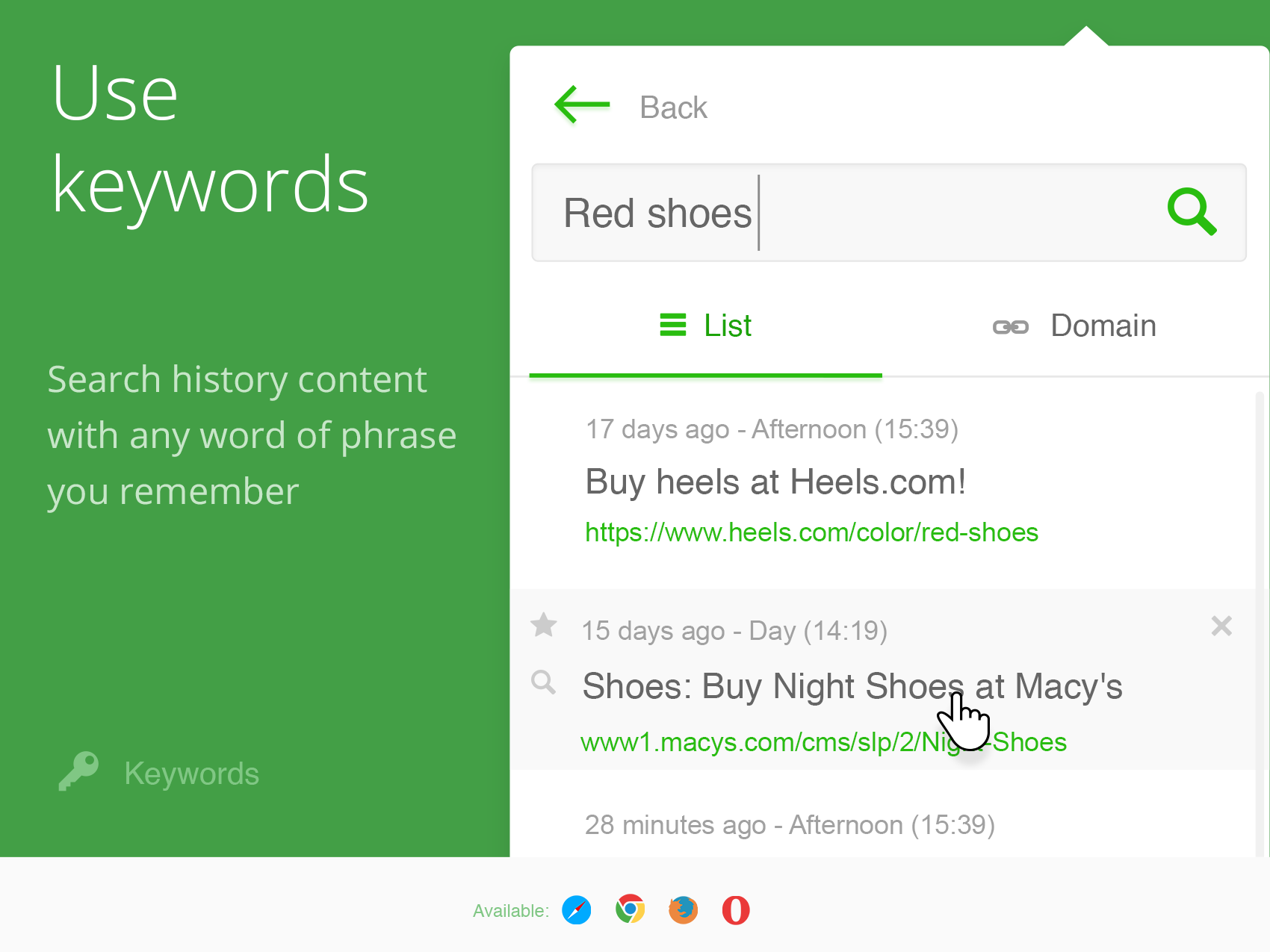Remove the Macy's entry with X
The height and width of the screenshot is (952, 1270).
[1221, 626]
